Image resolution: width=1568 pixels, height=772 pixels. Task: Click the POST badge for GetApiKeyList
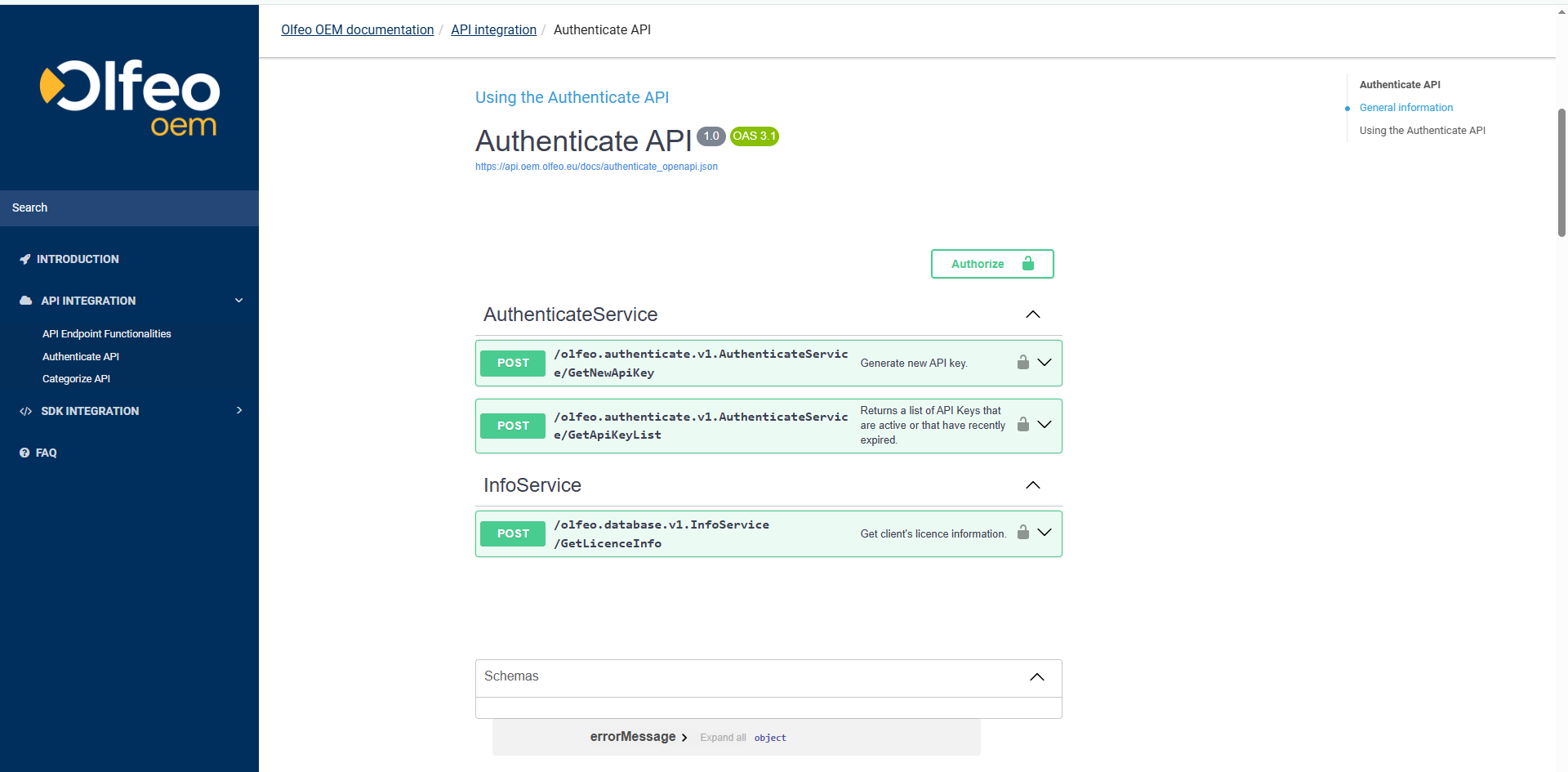pyautogui.click(x=513, y=426)
